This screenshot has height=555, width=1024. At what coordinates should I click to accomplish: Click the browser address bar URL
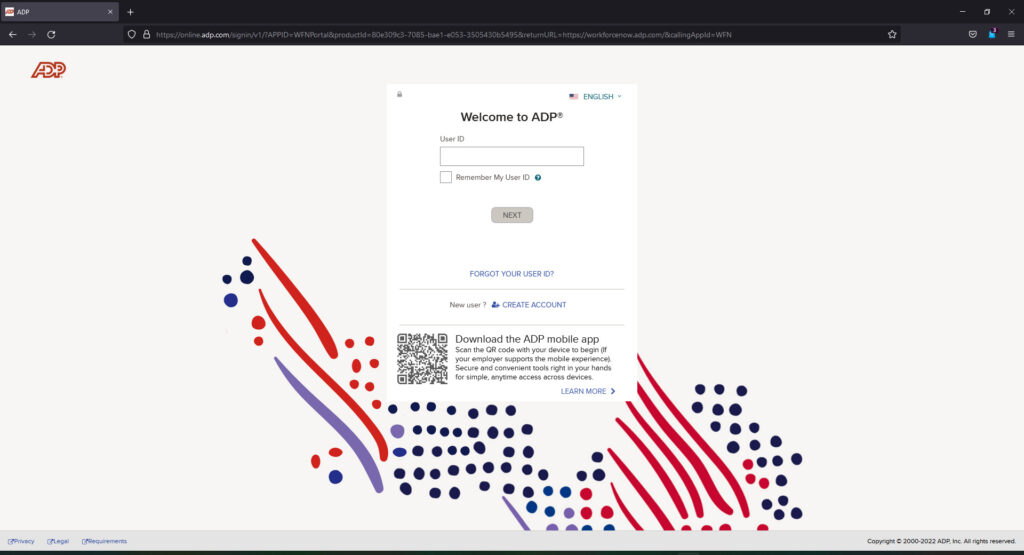(x=443, y=35)
